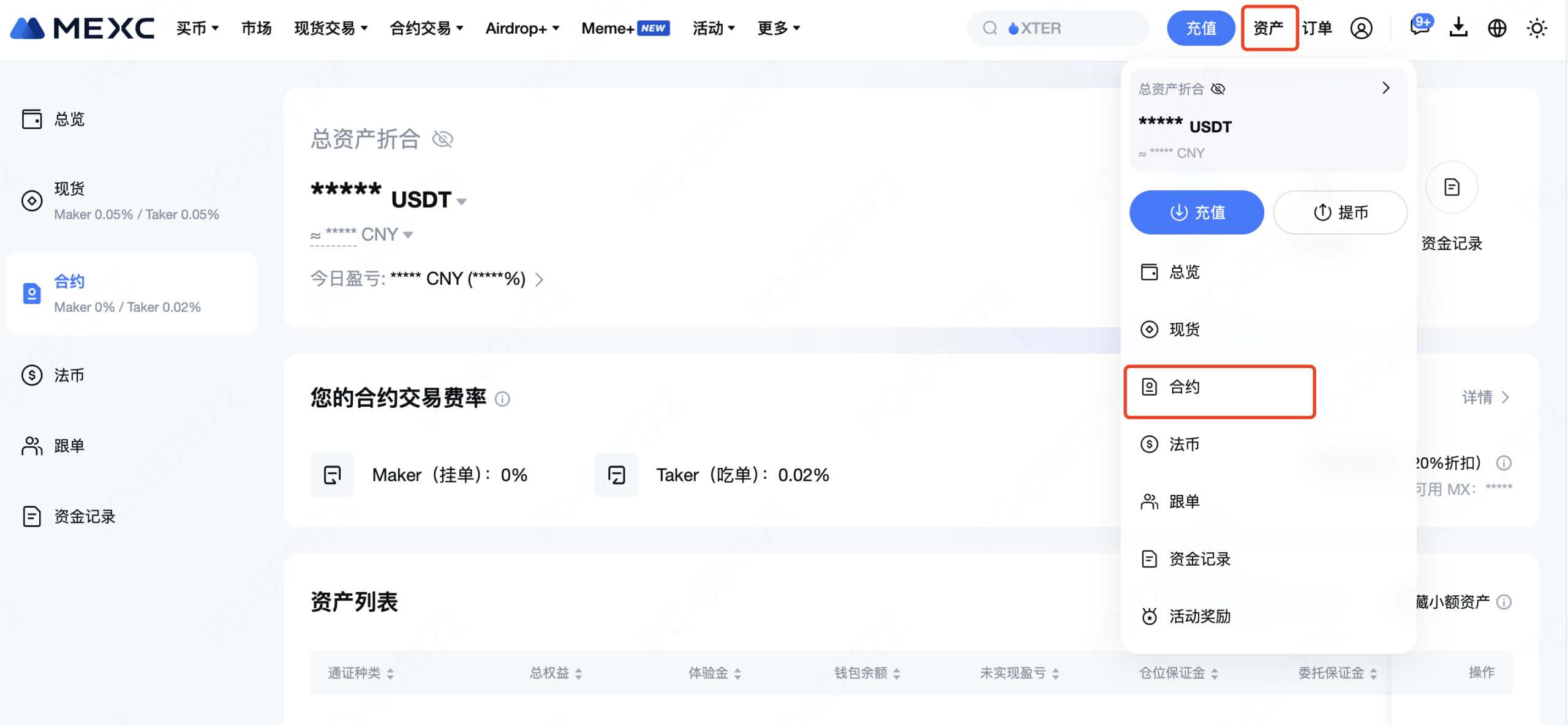1568x725 pixels.
Task: Open 法币 in the left sidebar
Action: click(x=69, y=375)
